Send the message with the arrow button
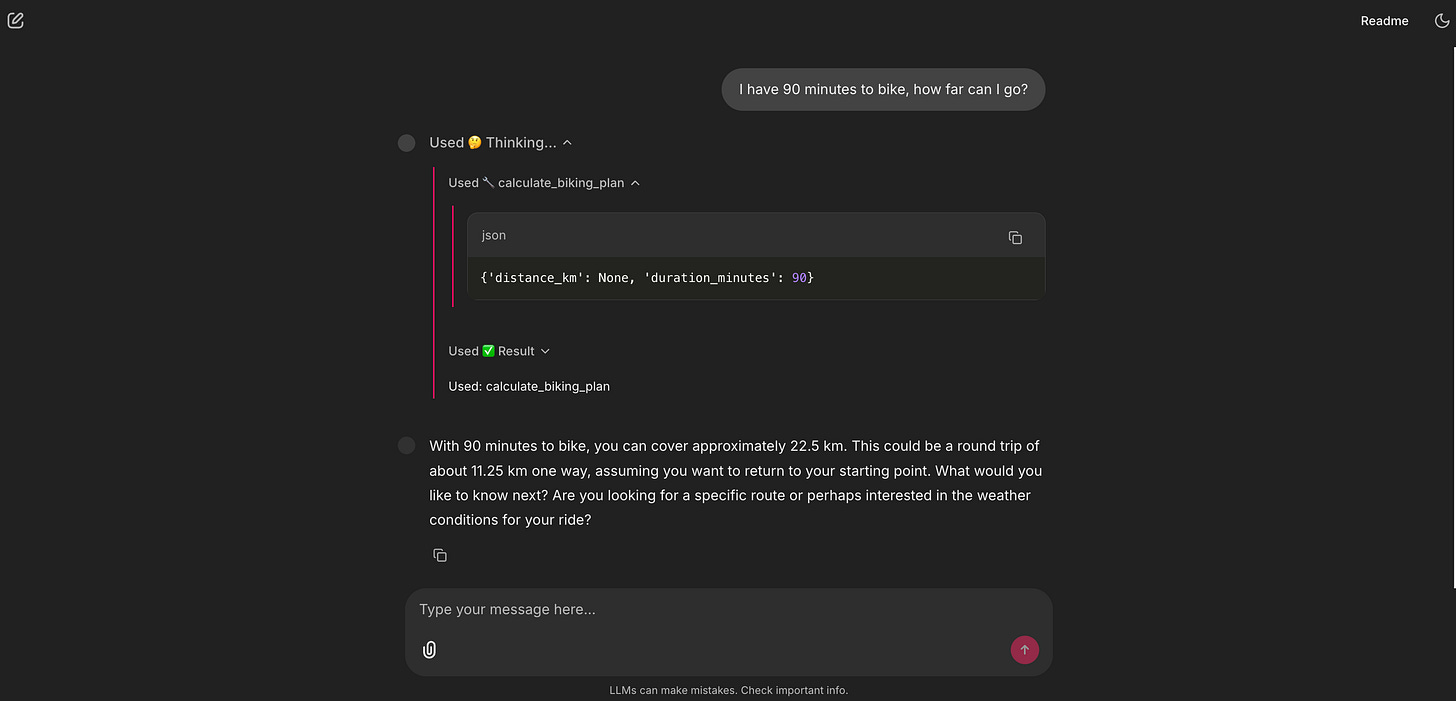This screenshot has width=1456, height=701. pyautogui.click(x=1024, y=649)
